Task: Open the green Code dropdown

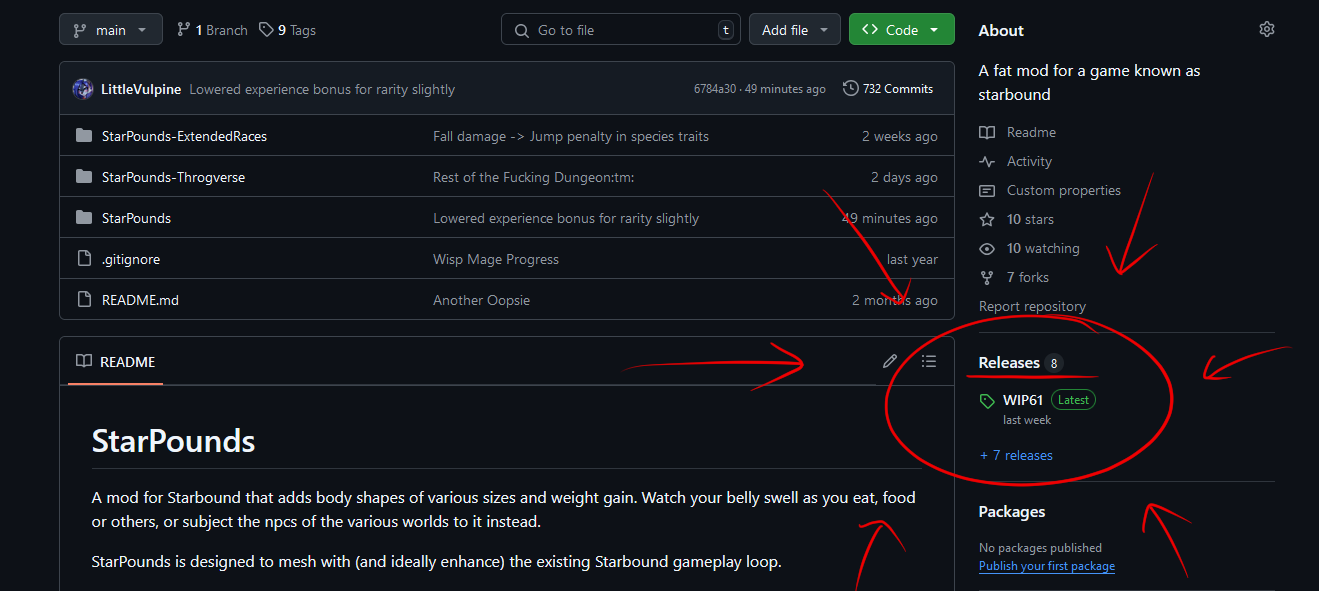Action: [901, 30]
